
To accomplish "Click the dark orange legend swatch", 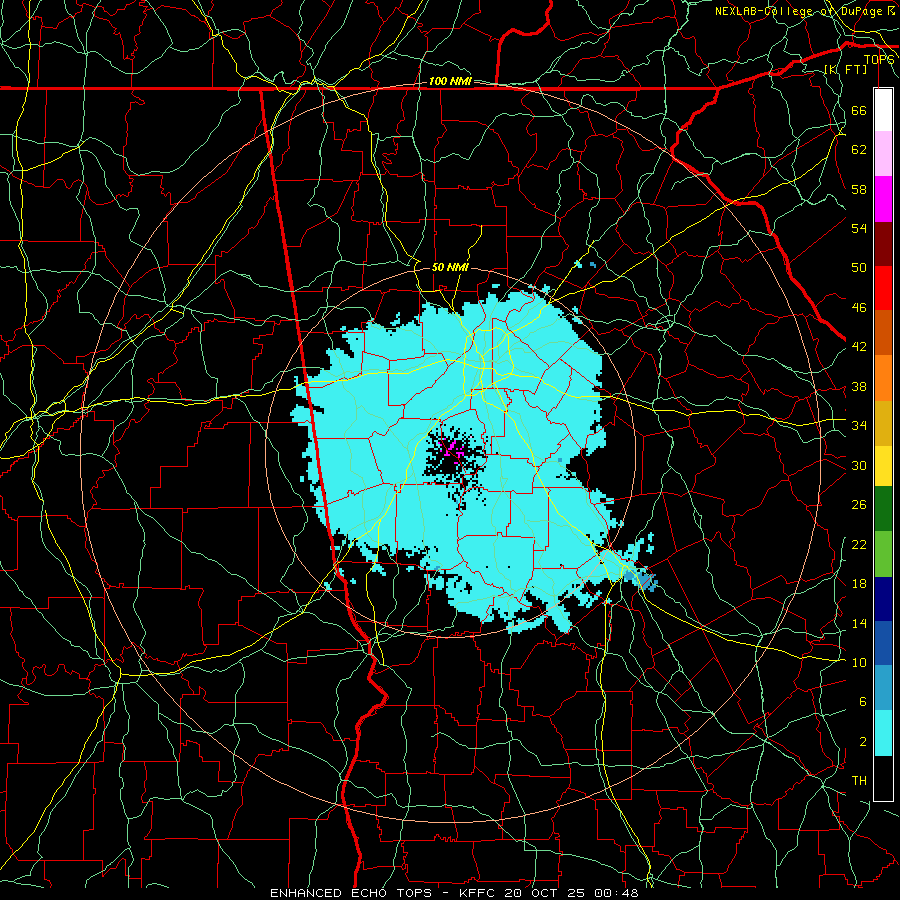I will tap(883, 333).
